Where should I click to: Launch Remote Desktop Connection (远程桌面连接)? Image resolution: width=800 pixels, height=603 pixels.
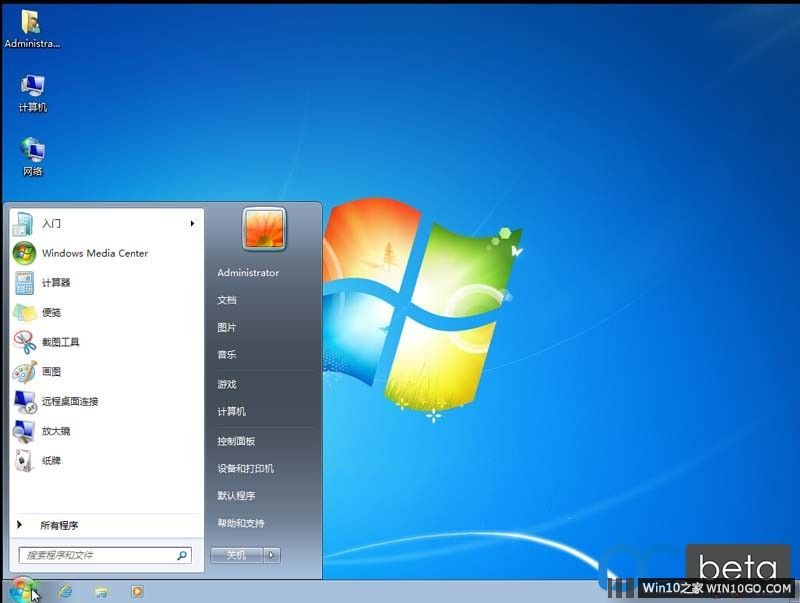(69, 401)
